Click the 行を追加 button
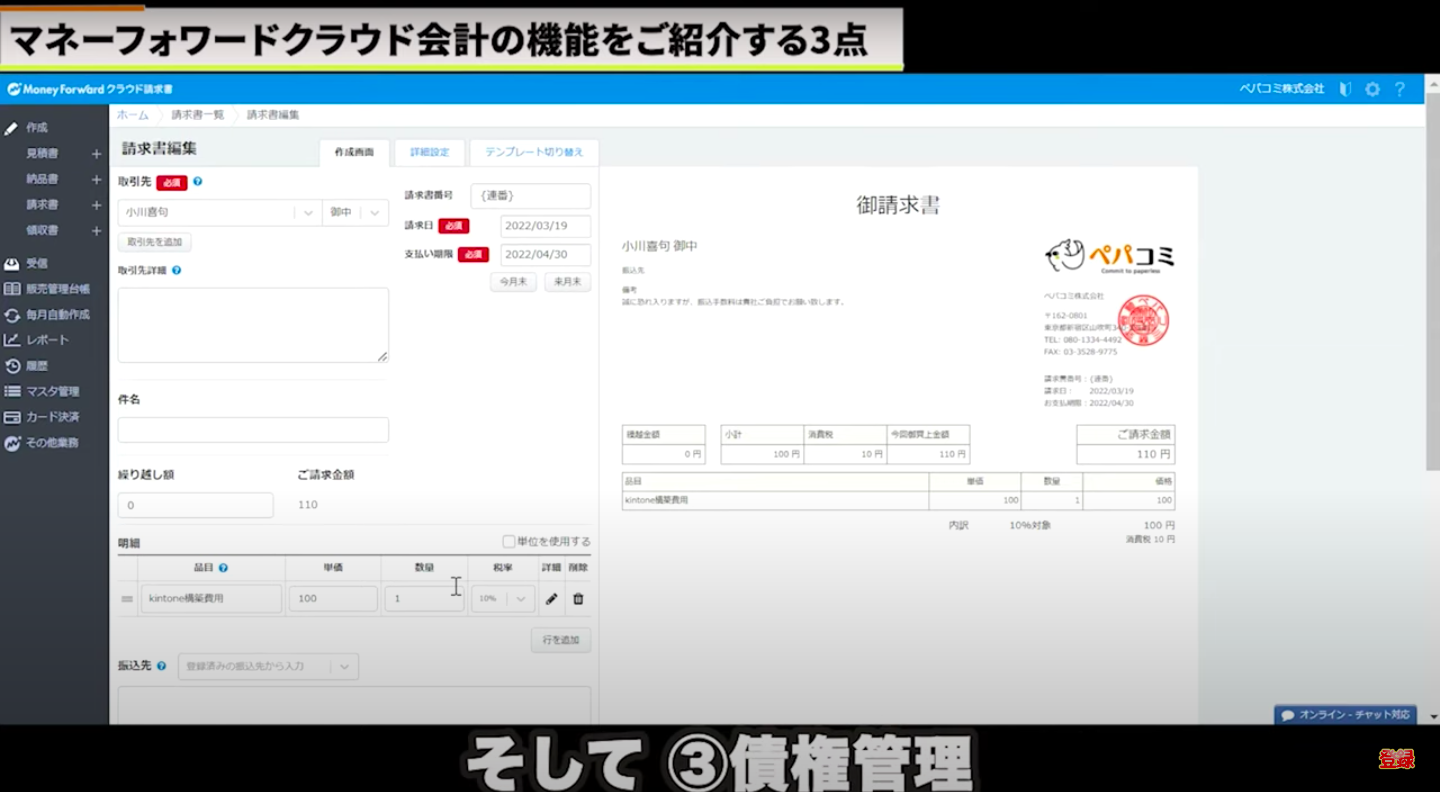 tap(560, 640)
